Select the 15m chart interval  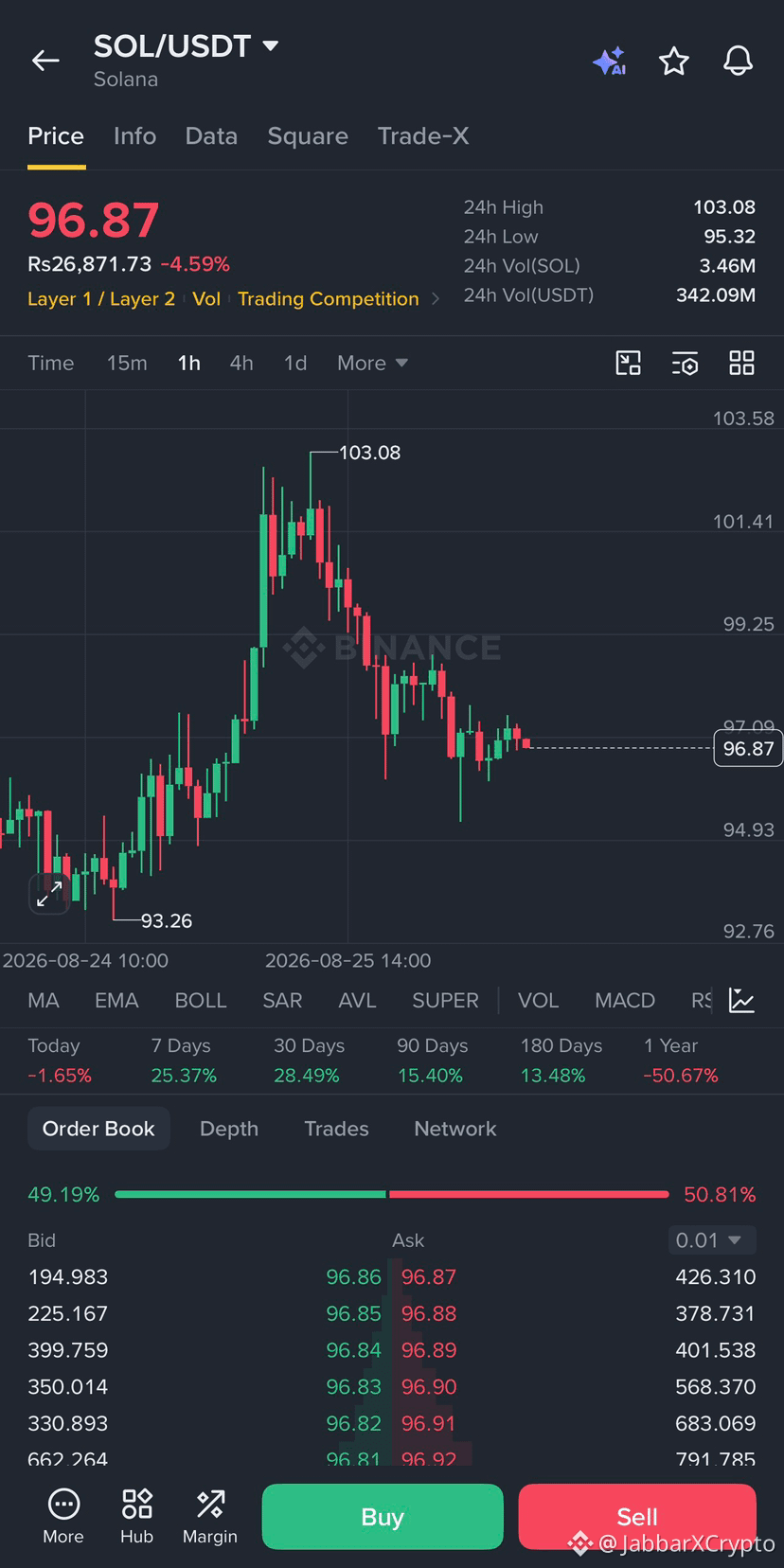tap(127, 363)
